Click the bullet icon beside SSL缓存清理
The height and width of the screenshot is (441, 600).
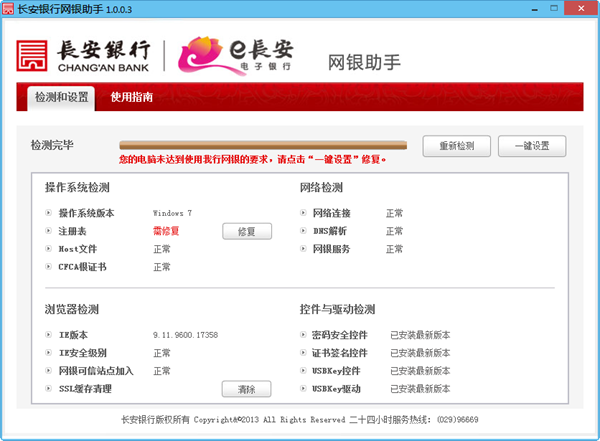point(48,389)
